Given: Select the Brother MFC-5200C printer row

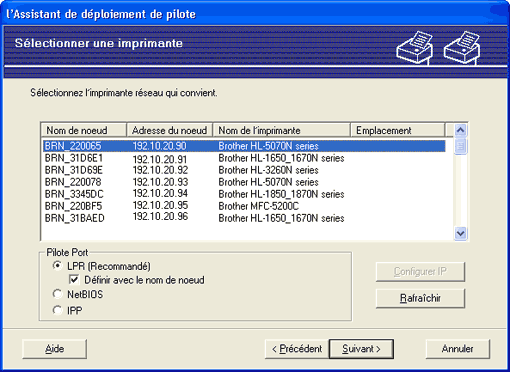Looking at the screenshot, I should (x=244, y=206).
